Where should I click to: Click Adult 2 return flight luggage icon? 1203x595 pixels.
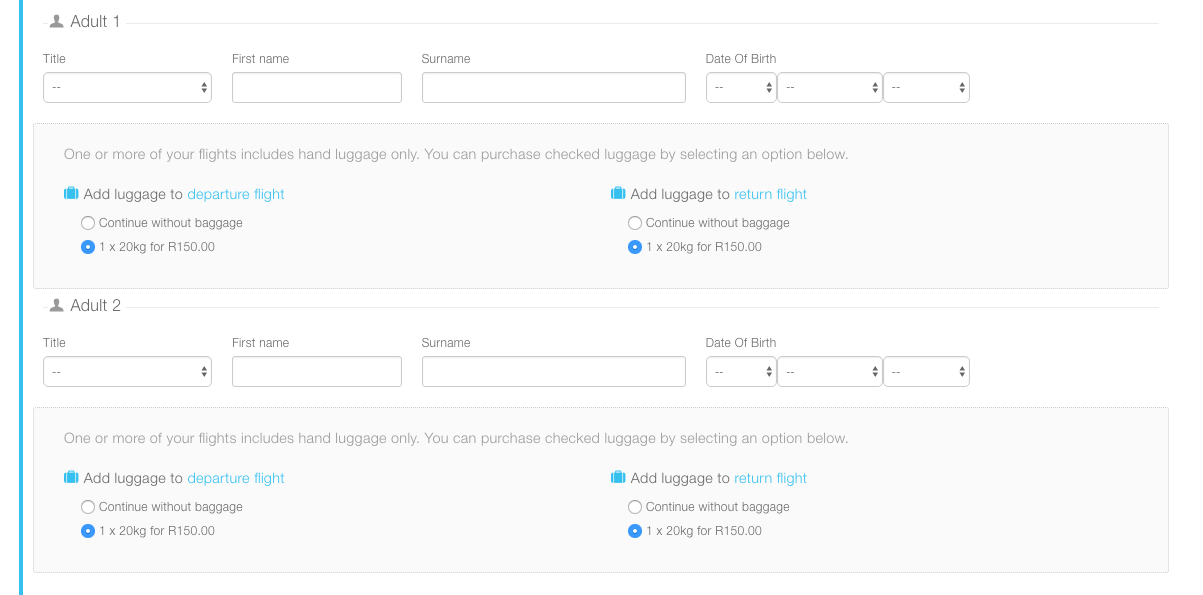(618, 478)
